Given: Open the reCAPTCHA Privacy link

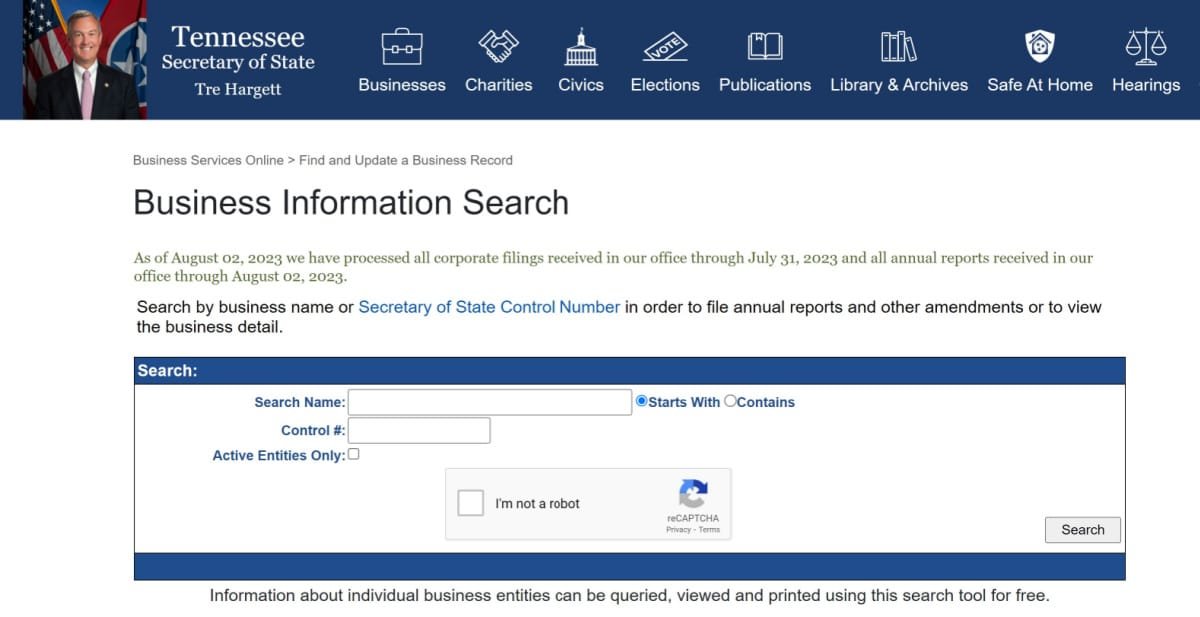Looking at the screenshot, I should pyautogui.click(x=678, y=530).
